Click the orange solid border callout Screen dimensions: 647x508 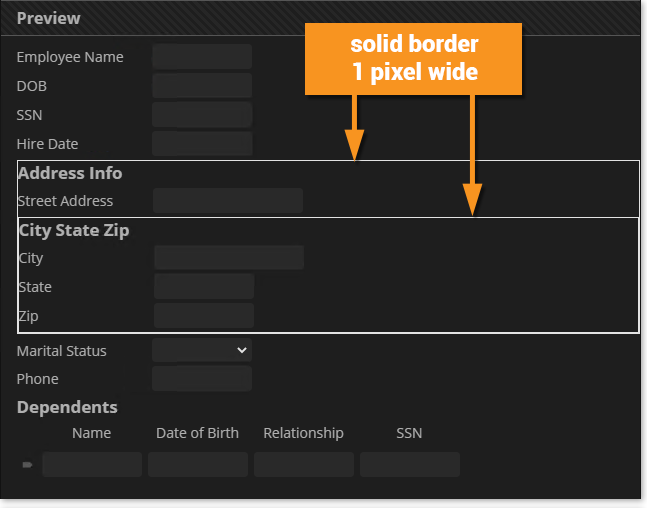(414, 59)
